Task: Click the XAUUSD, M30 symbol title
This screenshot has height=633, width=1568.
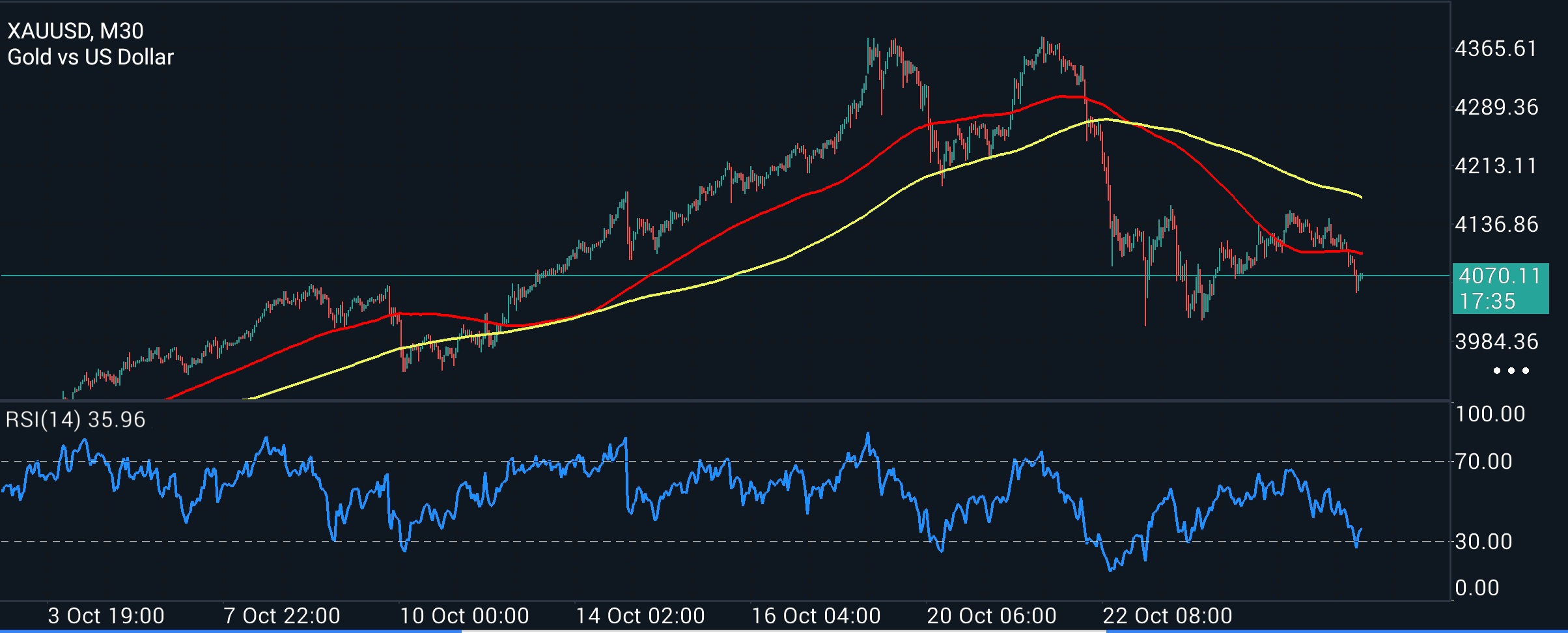Action: [76, 31]
